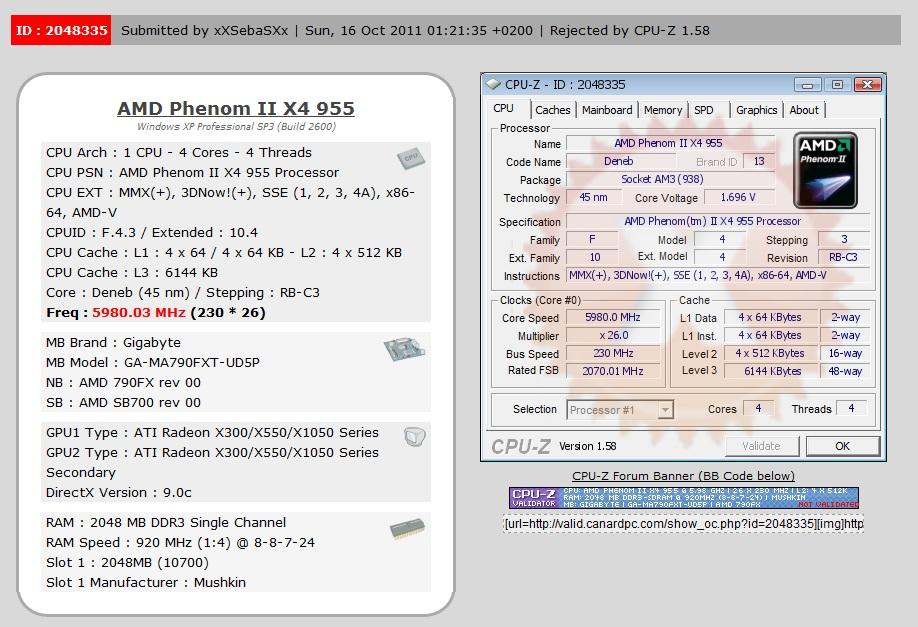
Task: Switch to the CPU tab
Action: (x=503, y=109)
